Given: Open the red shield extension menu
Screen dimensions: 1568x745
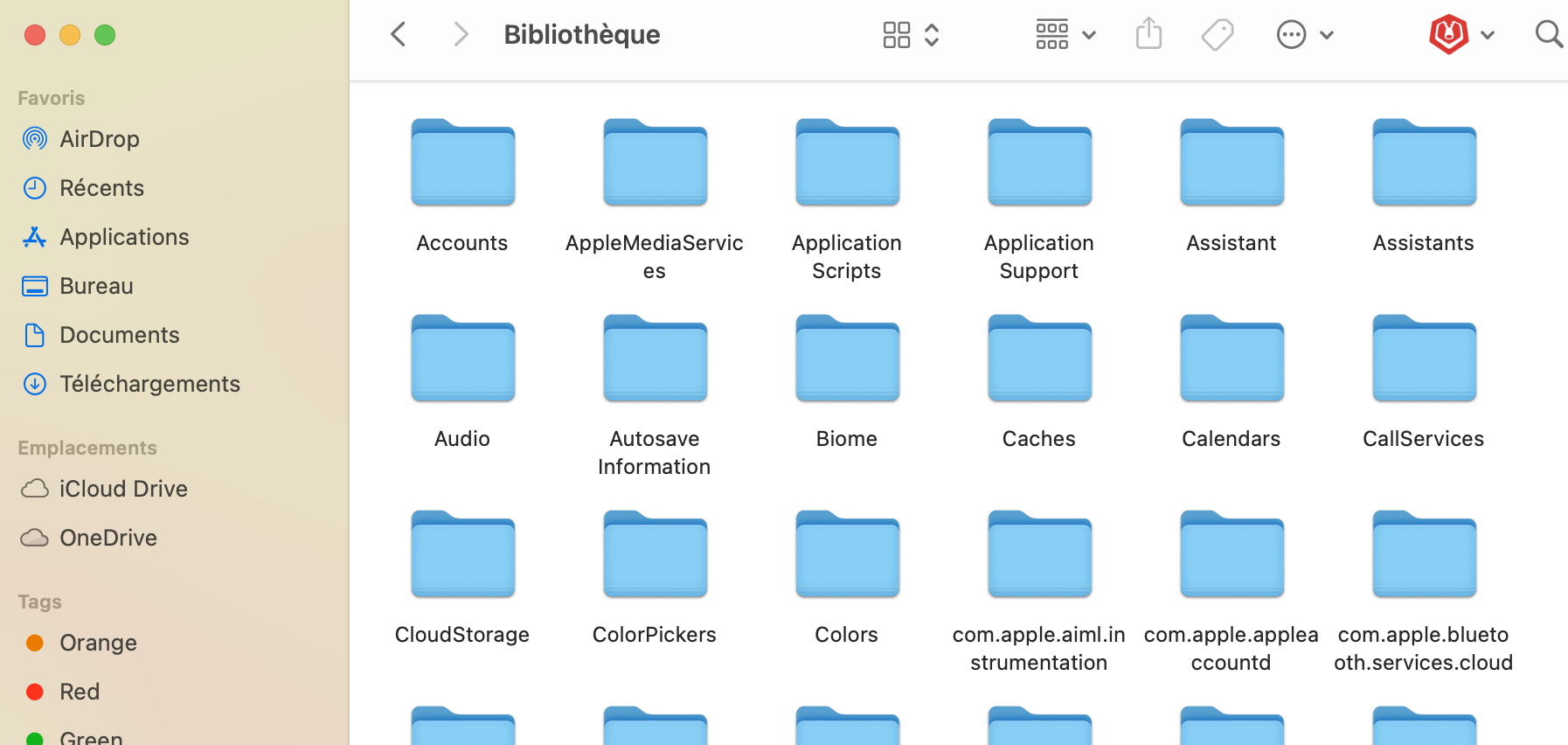Looking at the screenshot, I should tap(1460, 35).
